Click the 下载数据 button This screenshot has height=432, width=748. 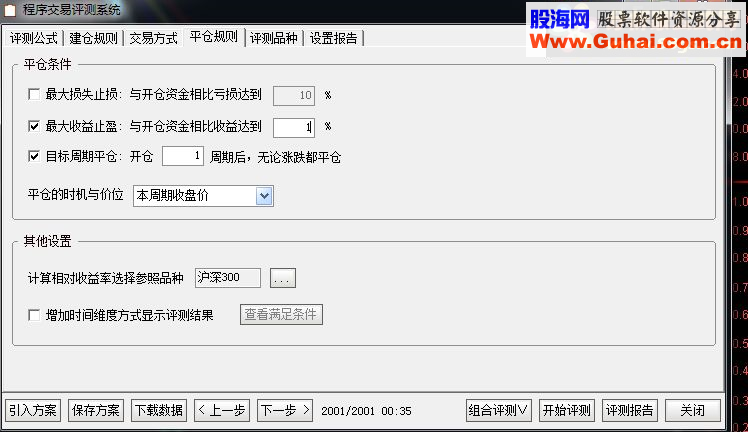point(159,411)
